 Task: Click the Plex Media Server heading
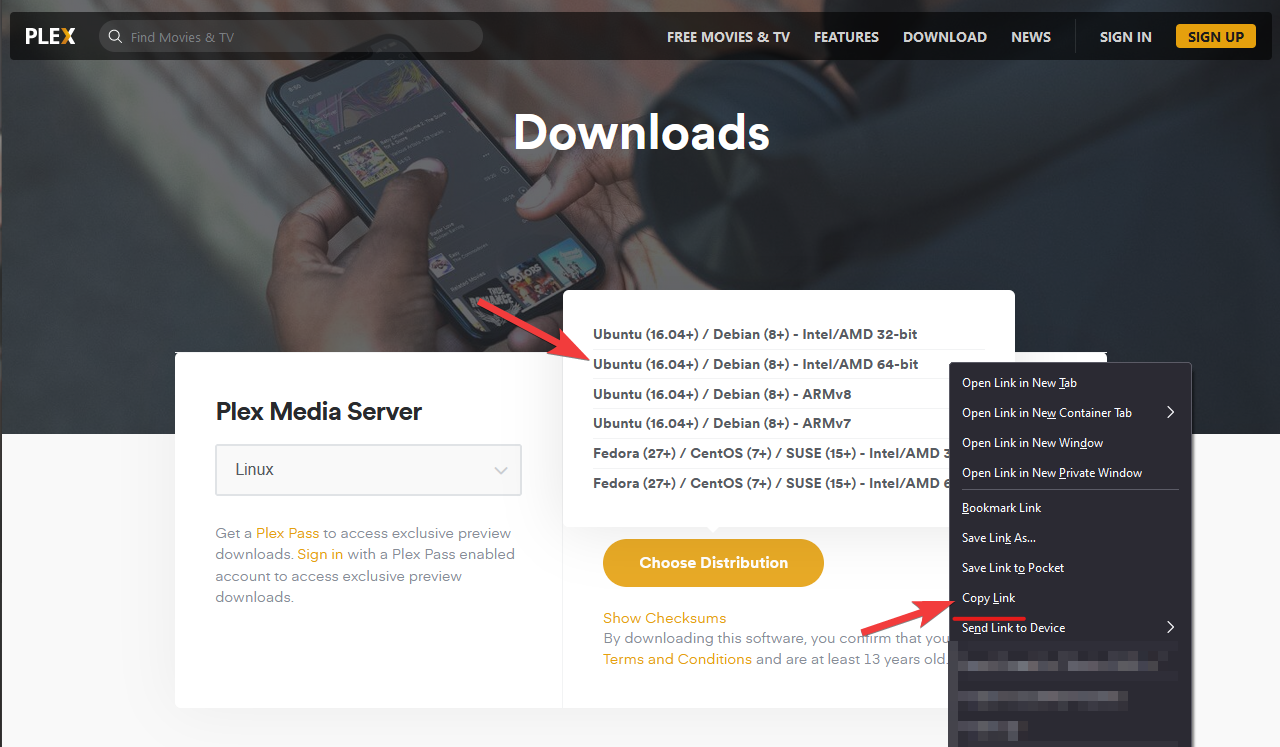[x=319, y=412]
